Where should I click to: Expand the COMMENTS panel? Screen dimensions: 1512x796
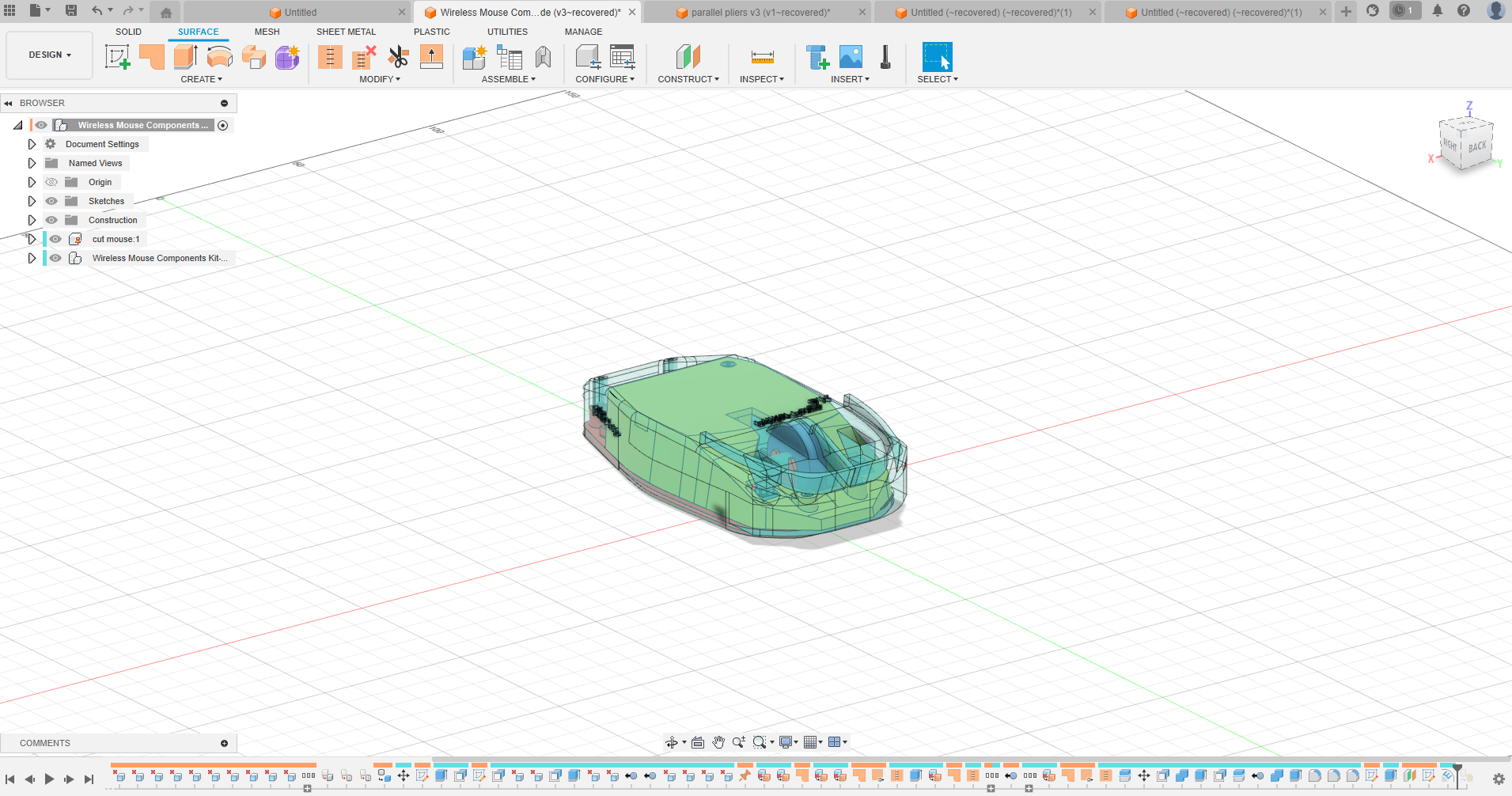[224, 743]
